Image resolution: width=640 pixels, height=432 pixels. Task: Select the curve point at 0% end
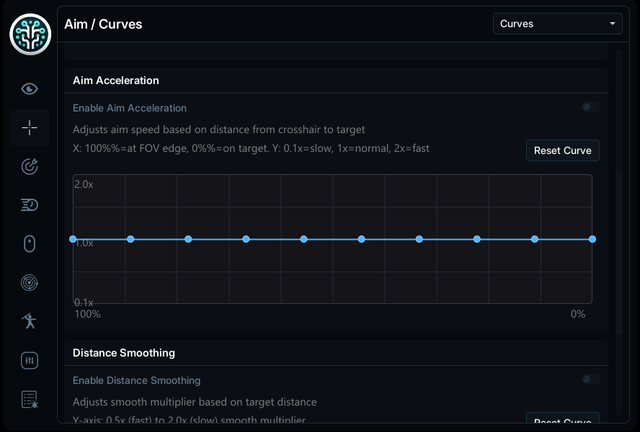[x=592, y=239]
